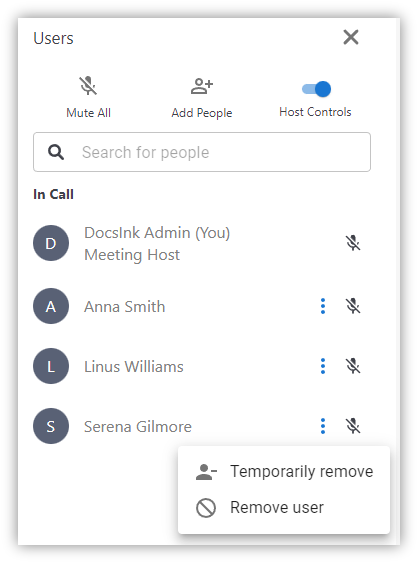
Task: Mute DocsInk Admin's microphone
Action: point(353,243)
